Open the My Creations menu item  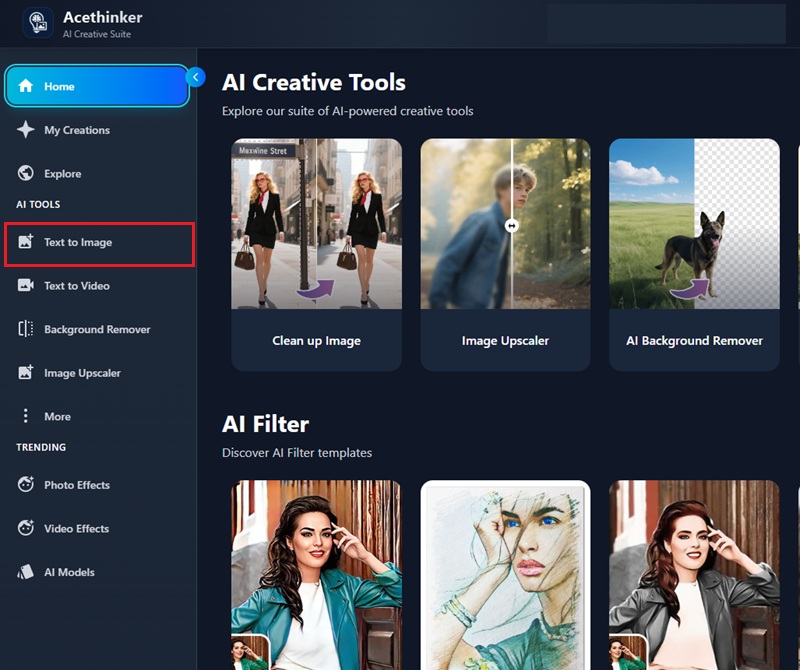[77, 130]
